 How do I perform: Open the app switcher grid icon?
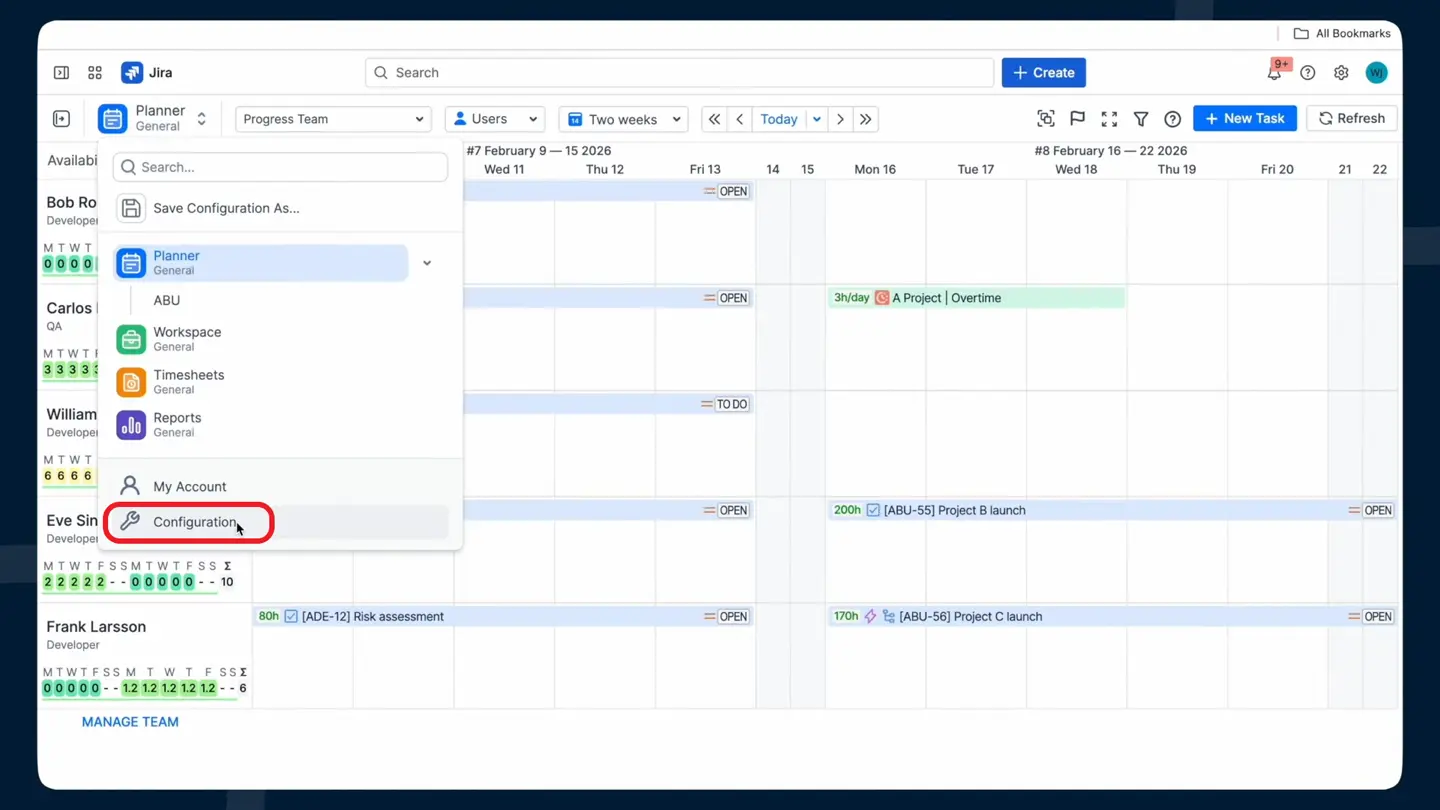point(95,73)
